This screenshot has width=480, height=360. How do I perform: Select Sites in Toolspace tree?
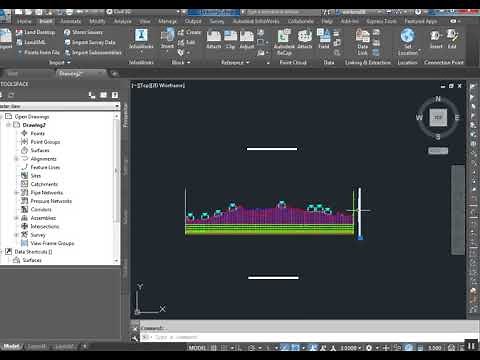[x=36, y=176]
